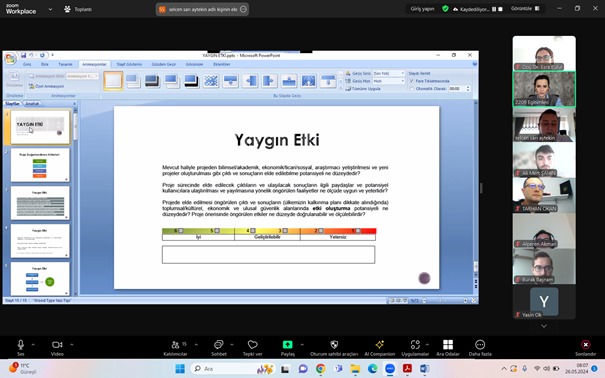The height and width of the screenshot is (378, 605).
Task: Click the red Sonlandır end meeting button
Action: point(585,347)
